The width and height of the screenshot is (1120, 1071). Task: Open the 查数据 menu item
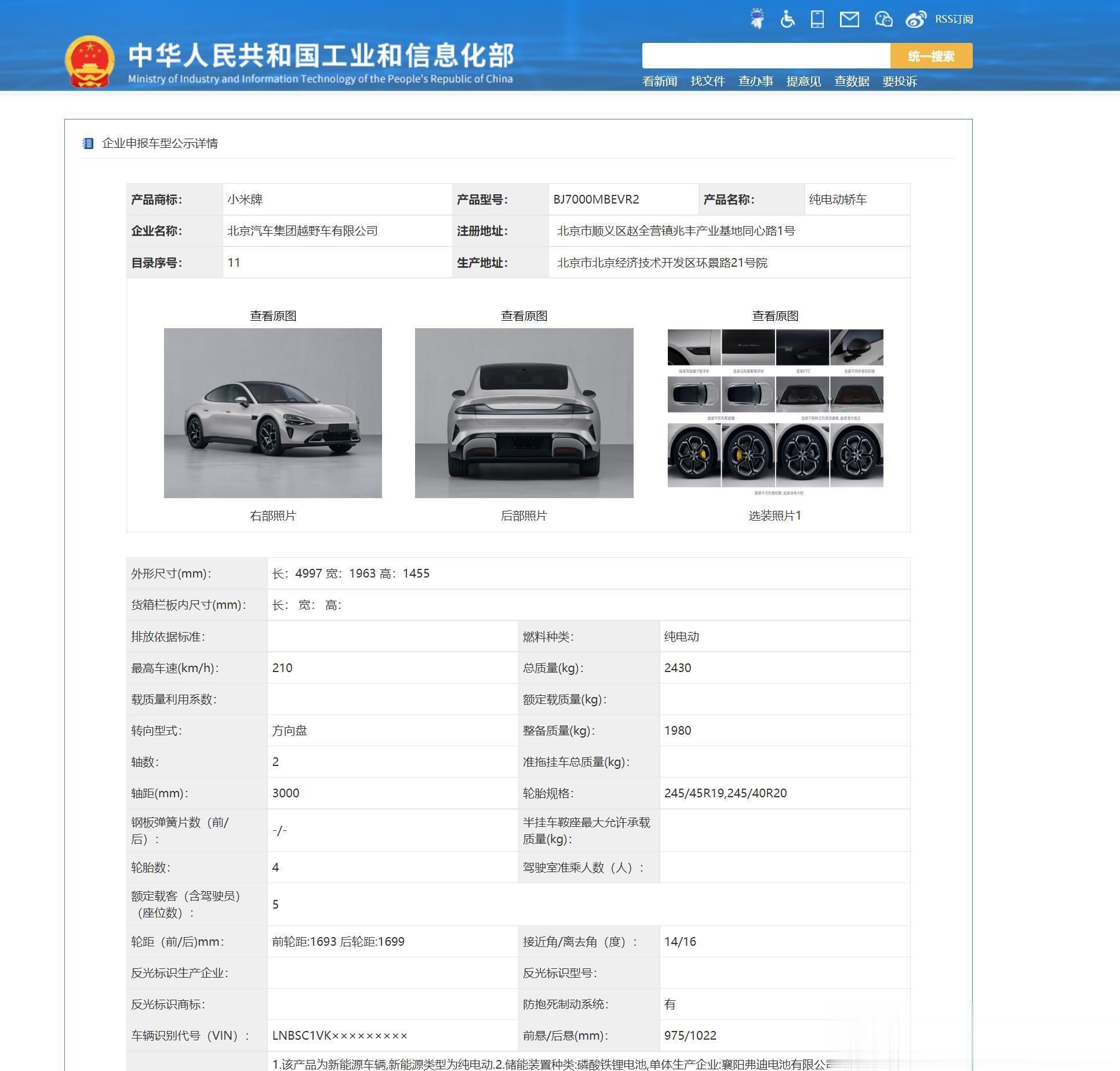tap(852, 82)
